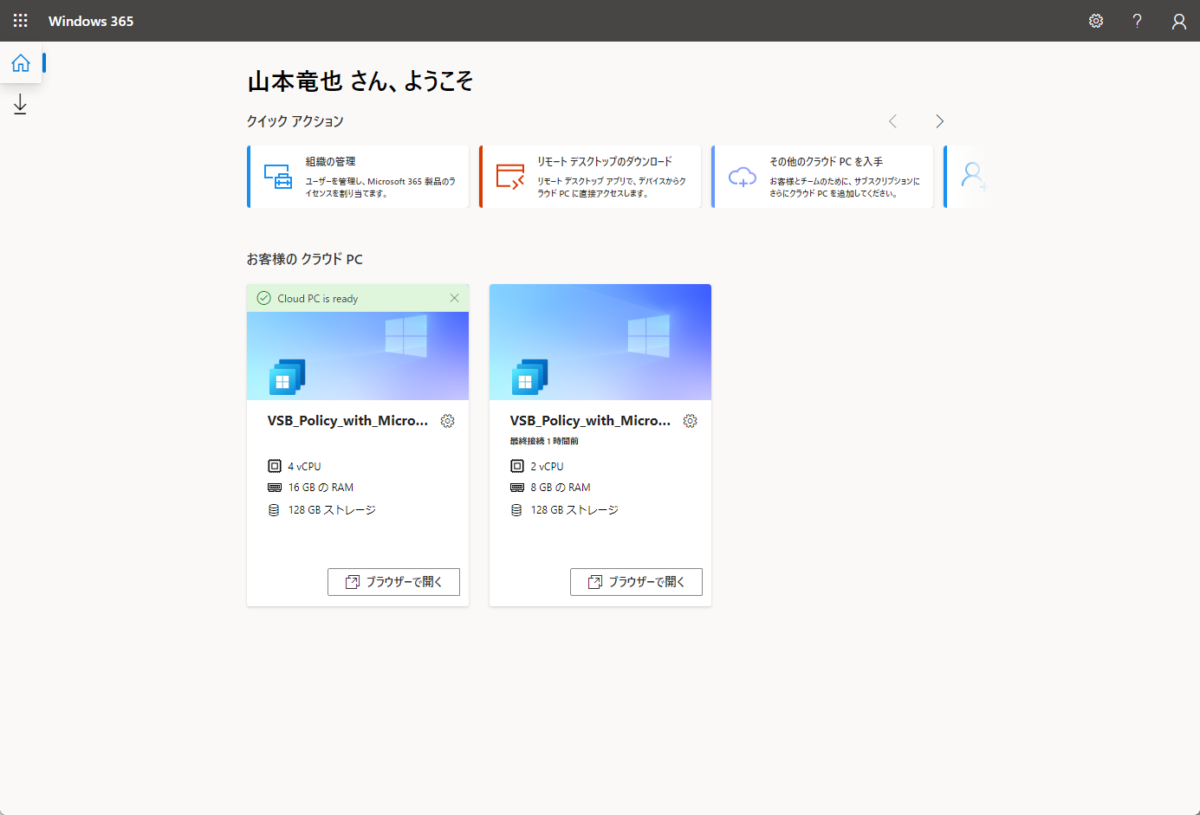Click the 組織の管理 briefcase icon
The image size is (1200, 815).
tap(278, 177)
